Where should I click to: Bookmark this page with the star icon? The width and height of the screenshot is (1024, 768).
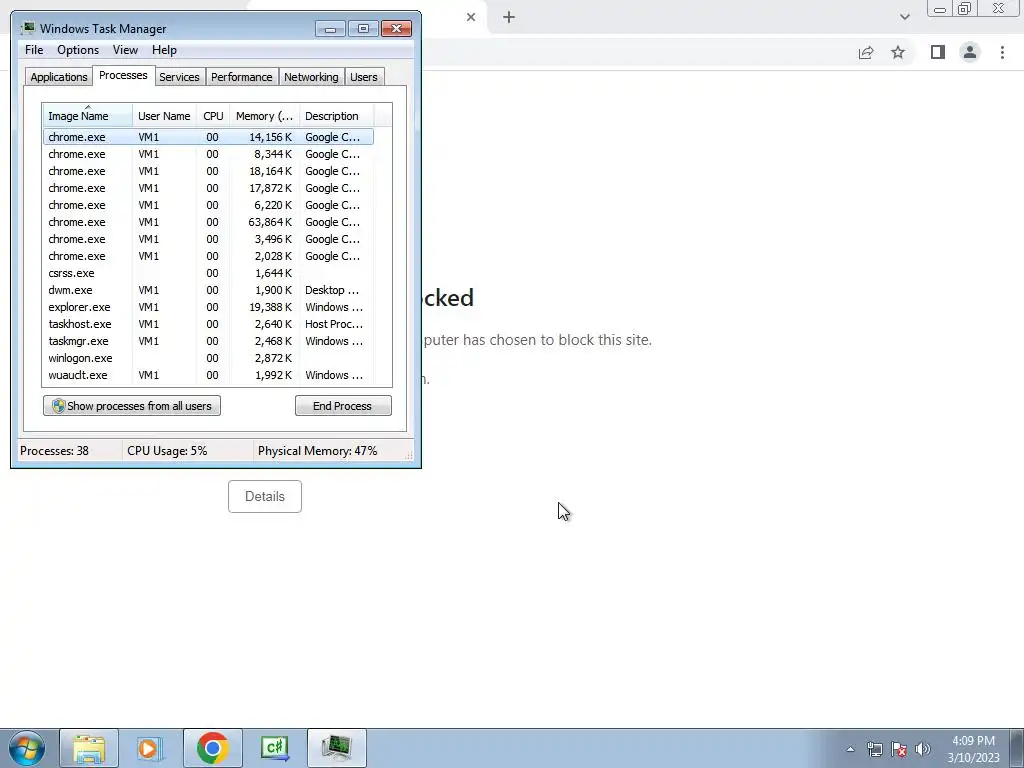coord(898,52)
